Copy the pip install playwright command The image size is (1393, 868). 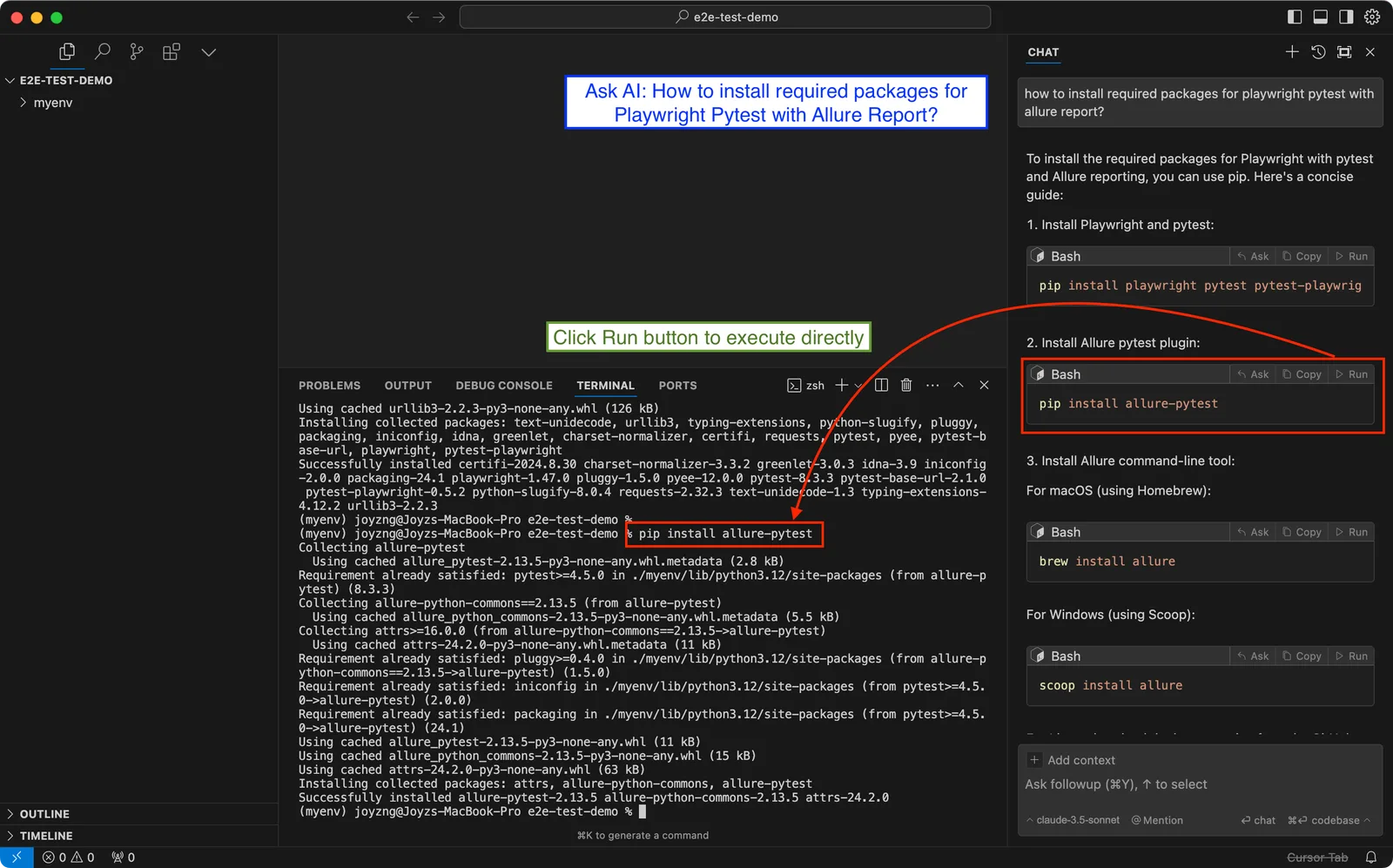pyautogui.click(x=1302, y=257)
